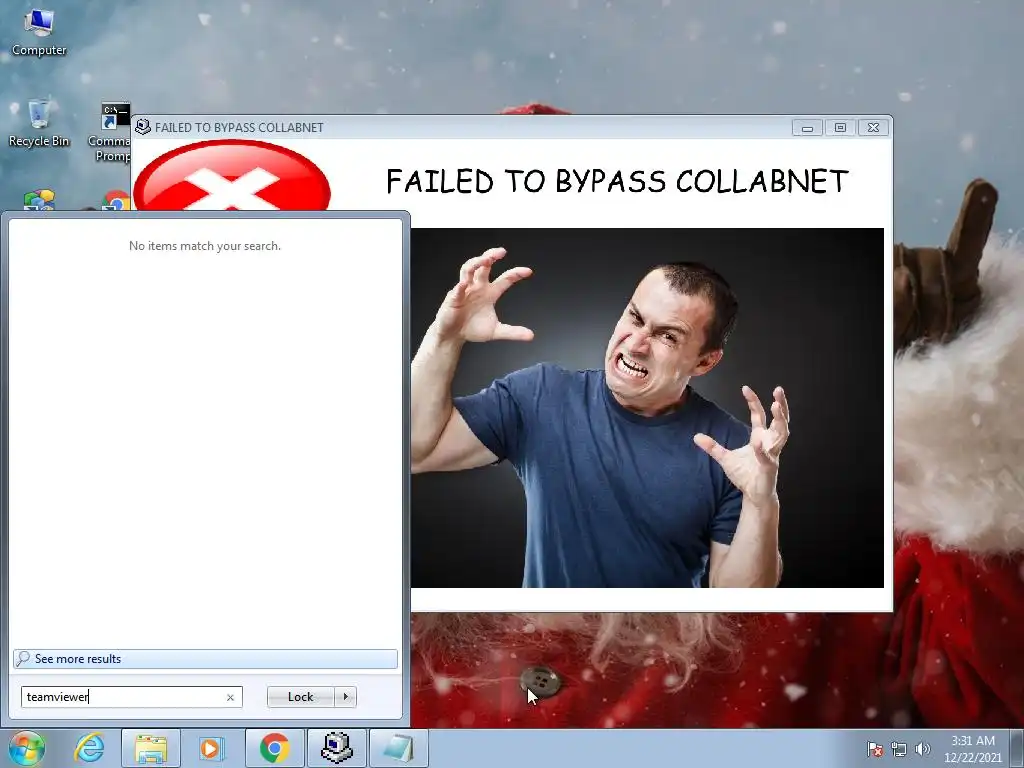Click the red X error image

click(x=232, y=175)
